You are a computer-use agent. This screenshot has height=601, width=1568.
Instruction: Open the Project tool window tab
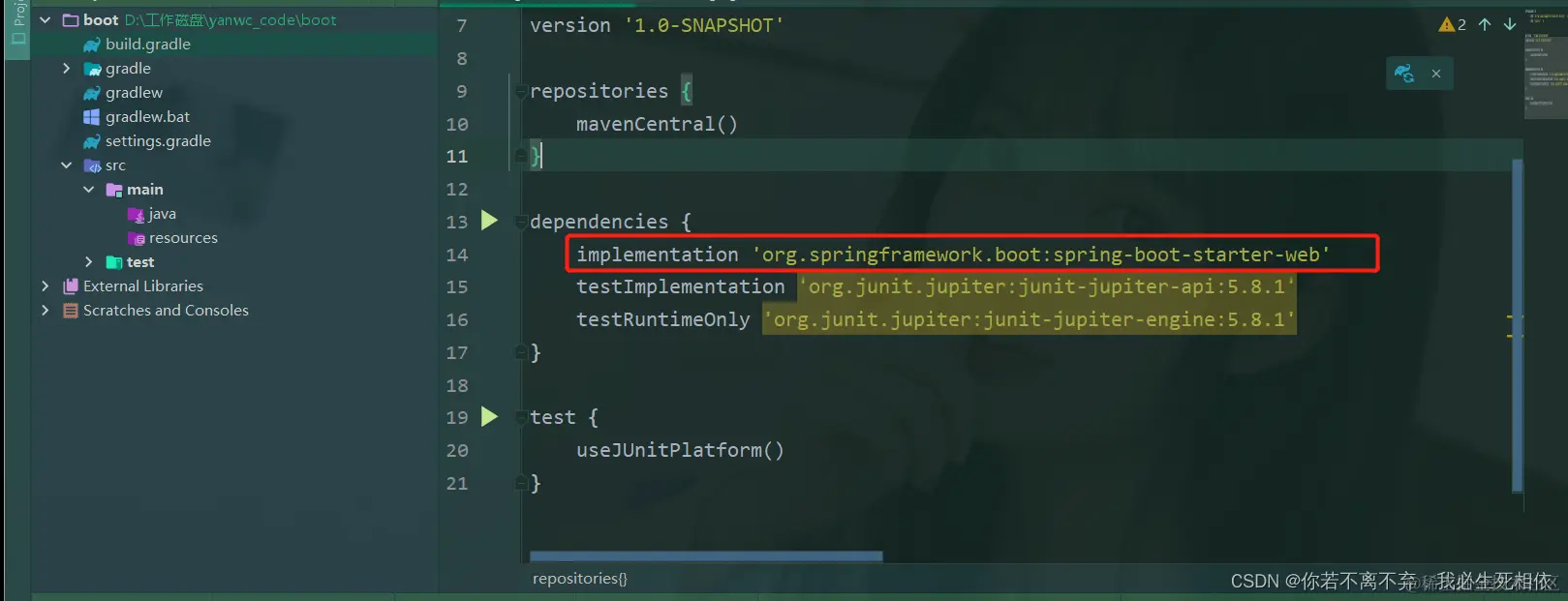click(x=17, y=24)
